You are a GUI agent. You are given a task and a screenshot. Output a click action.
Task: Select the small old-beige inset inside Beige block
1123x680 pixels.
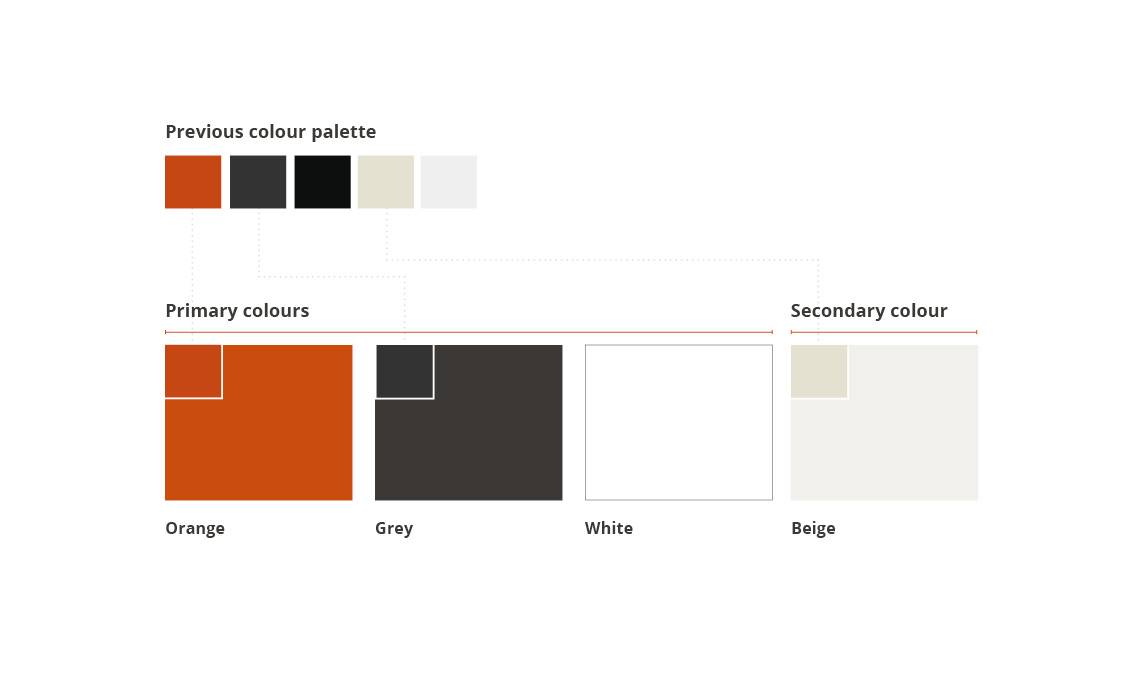(x=819, y=371)
